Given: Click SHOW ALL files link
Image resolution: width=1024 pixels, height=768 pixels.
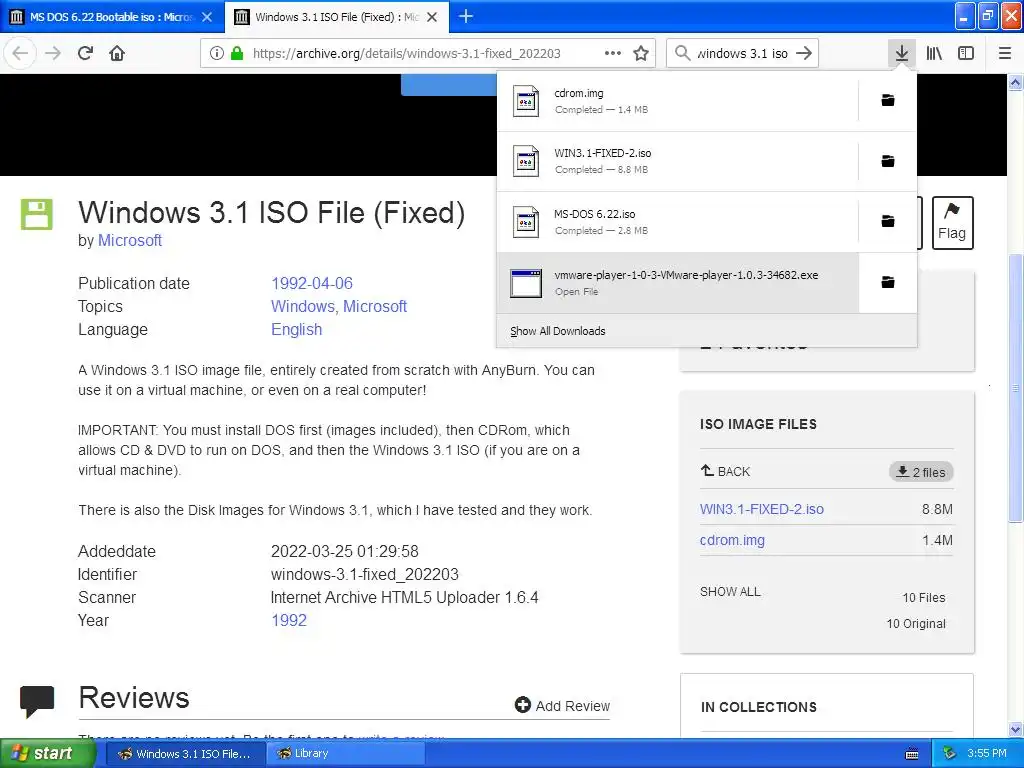Looking at the screenshot, I should click(x=730, y=592).
